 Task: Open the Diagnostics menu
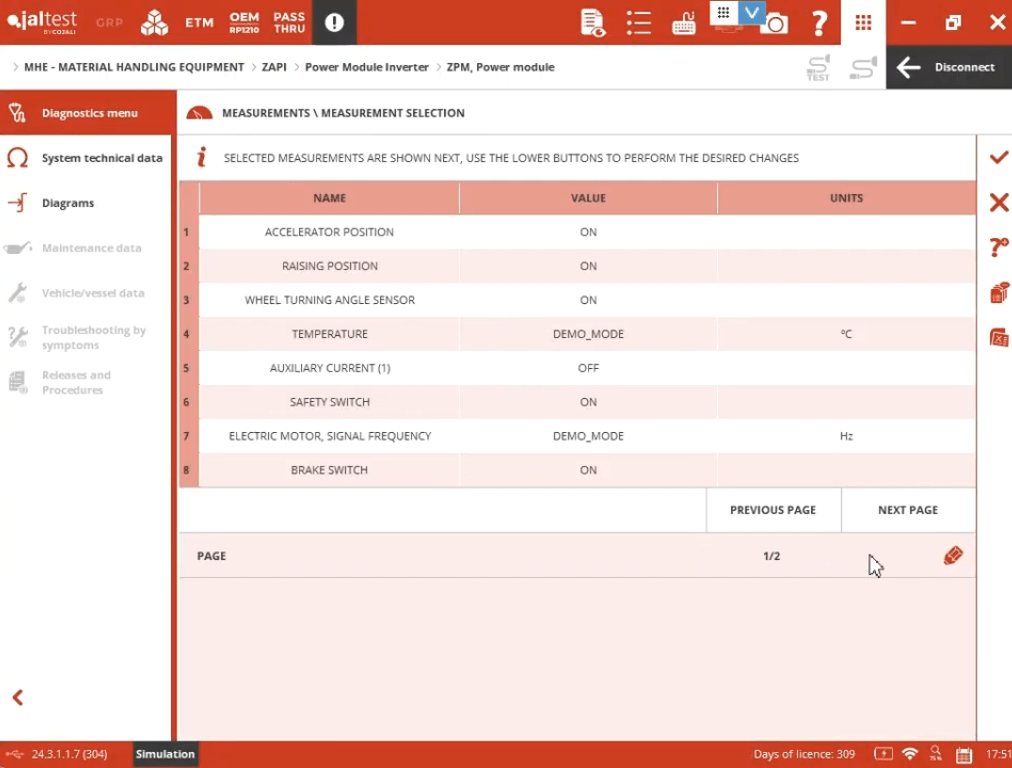[x=86, y=113]
